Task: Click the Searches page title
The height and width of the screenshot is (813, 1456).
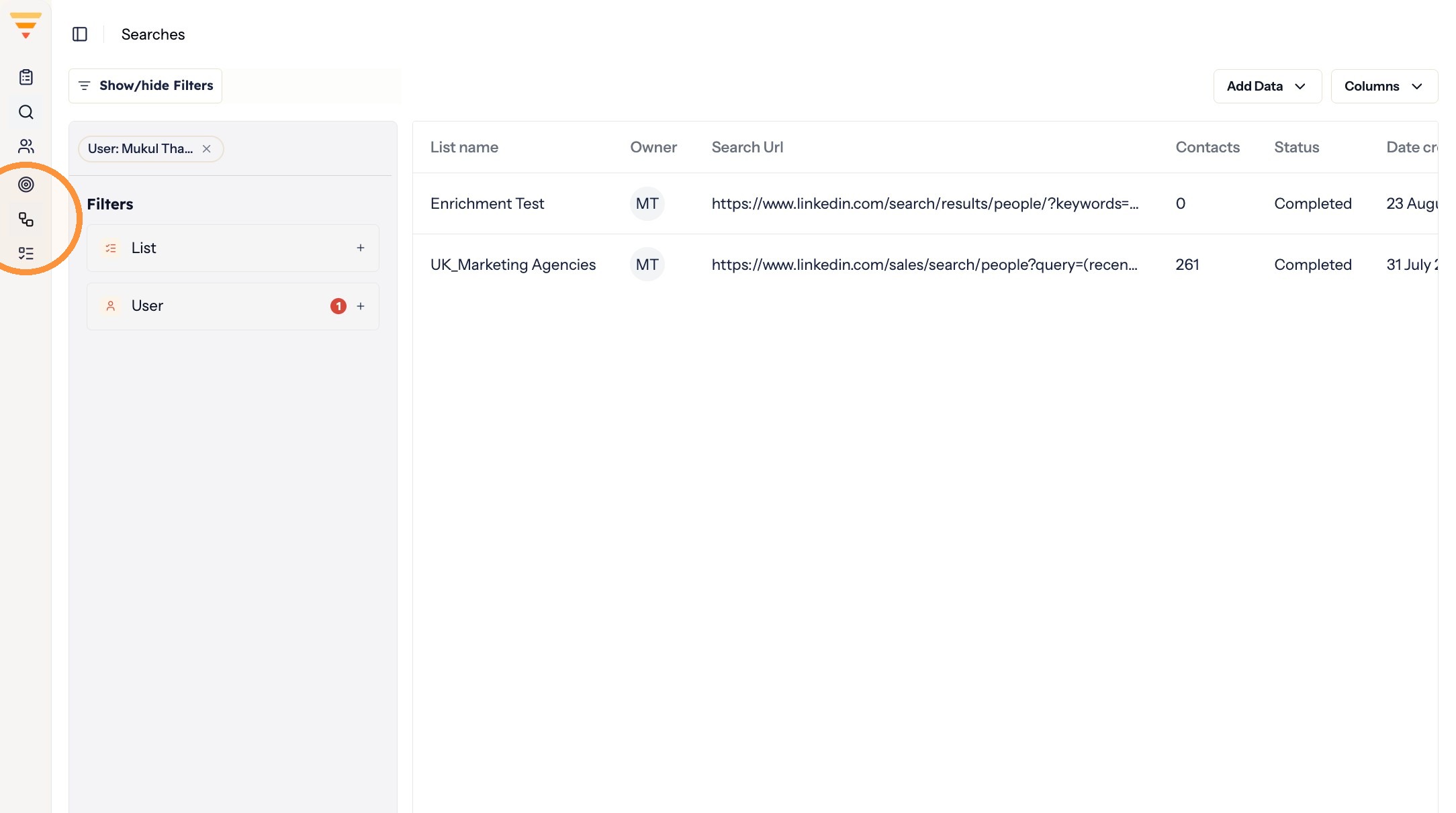Action: (153, 34)
